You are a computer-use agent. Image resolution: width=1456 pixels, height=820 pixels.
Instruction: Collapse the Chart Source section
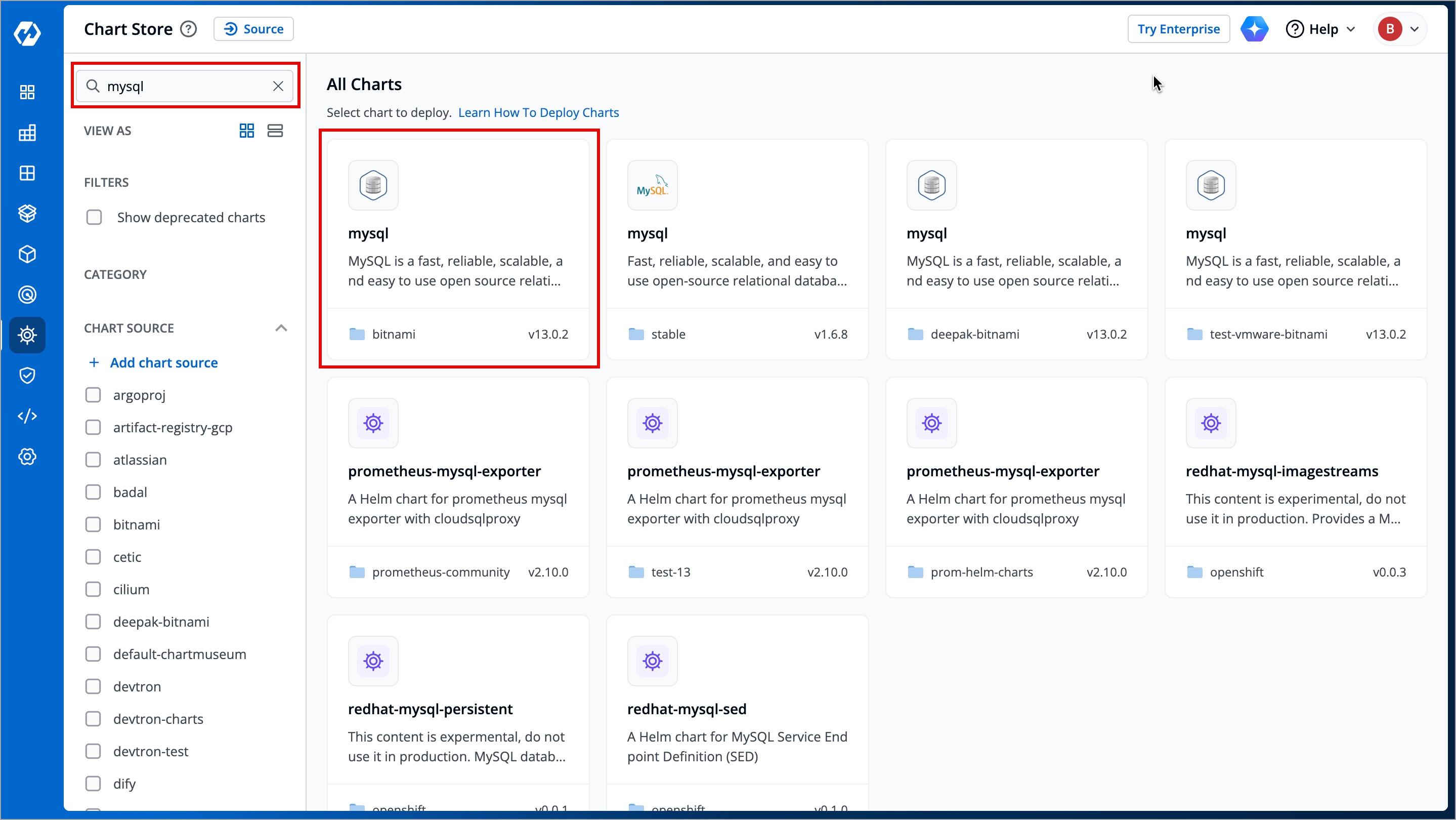(281, 328)
